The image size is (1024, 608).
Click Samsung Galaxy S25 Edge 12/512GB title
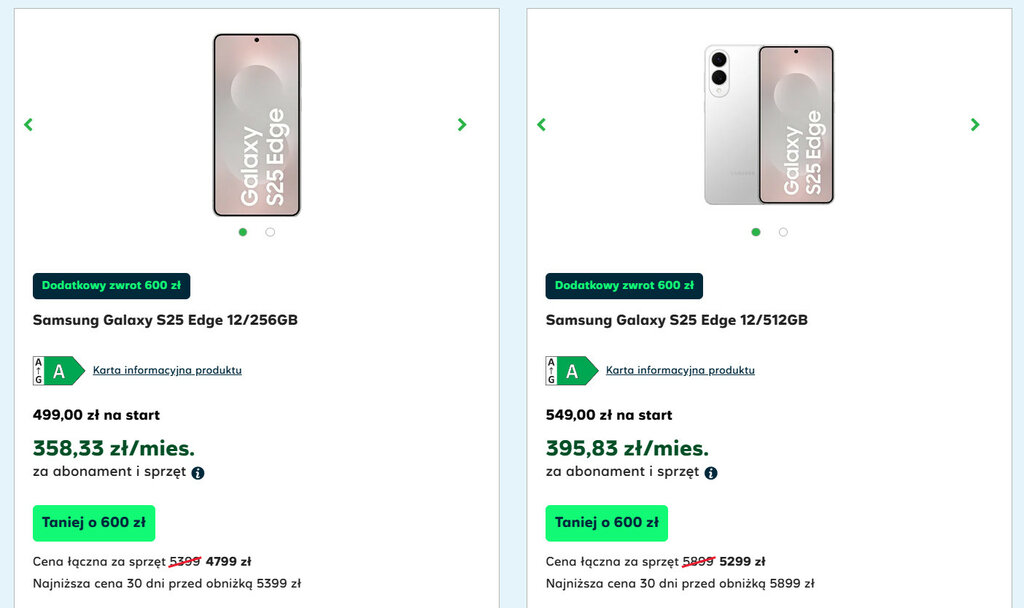(677, 321)
